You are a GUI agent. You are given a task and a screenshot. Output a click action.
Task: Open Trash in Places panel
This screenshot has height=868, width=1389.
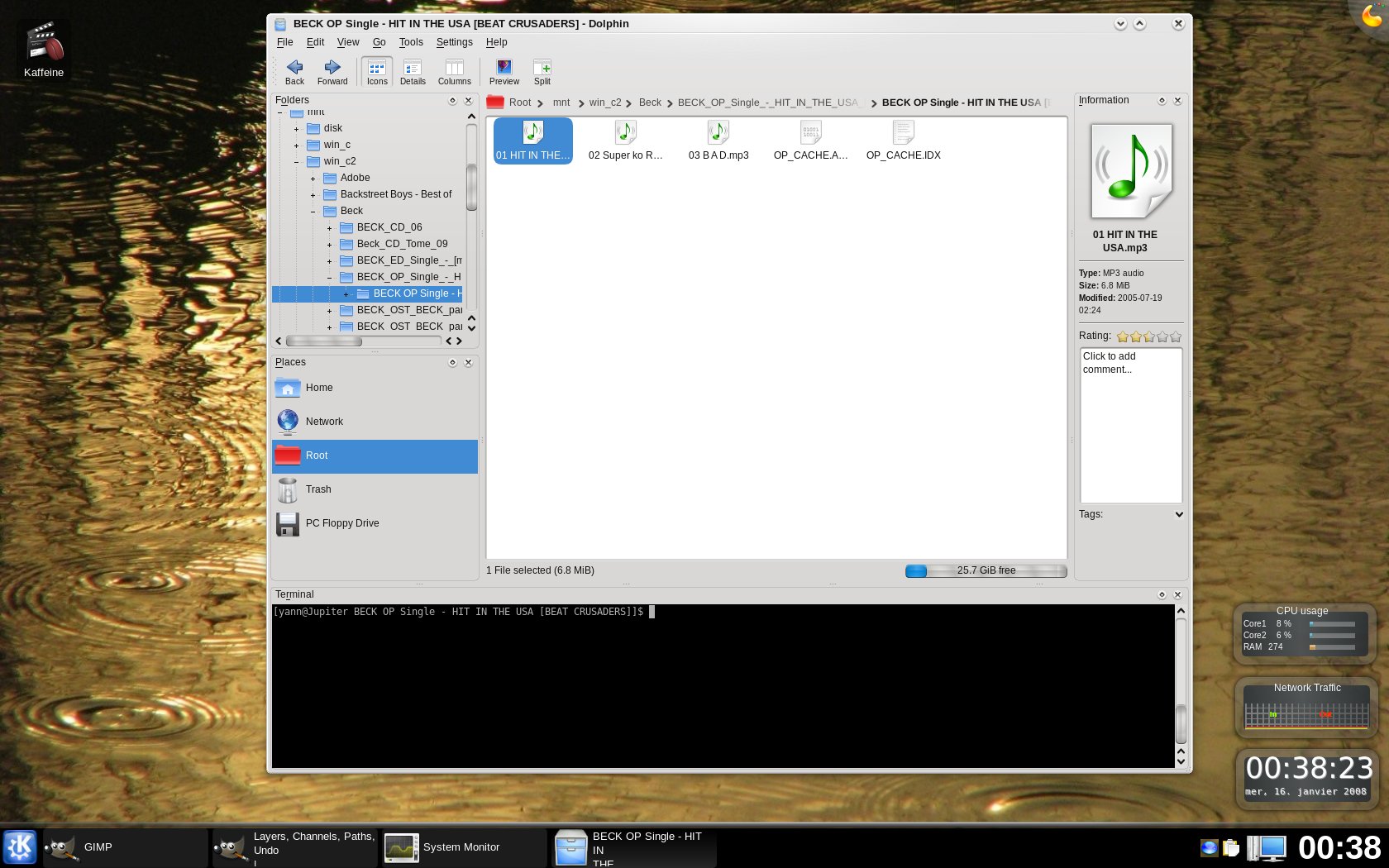tap(317, 489)
